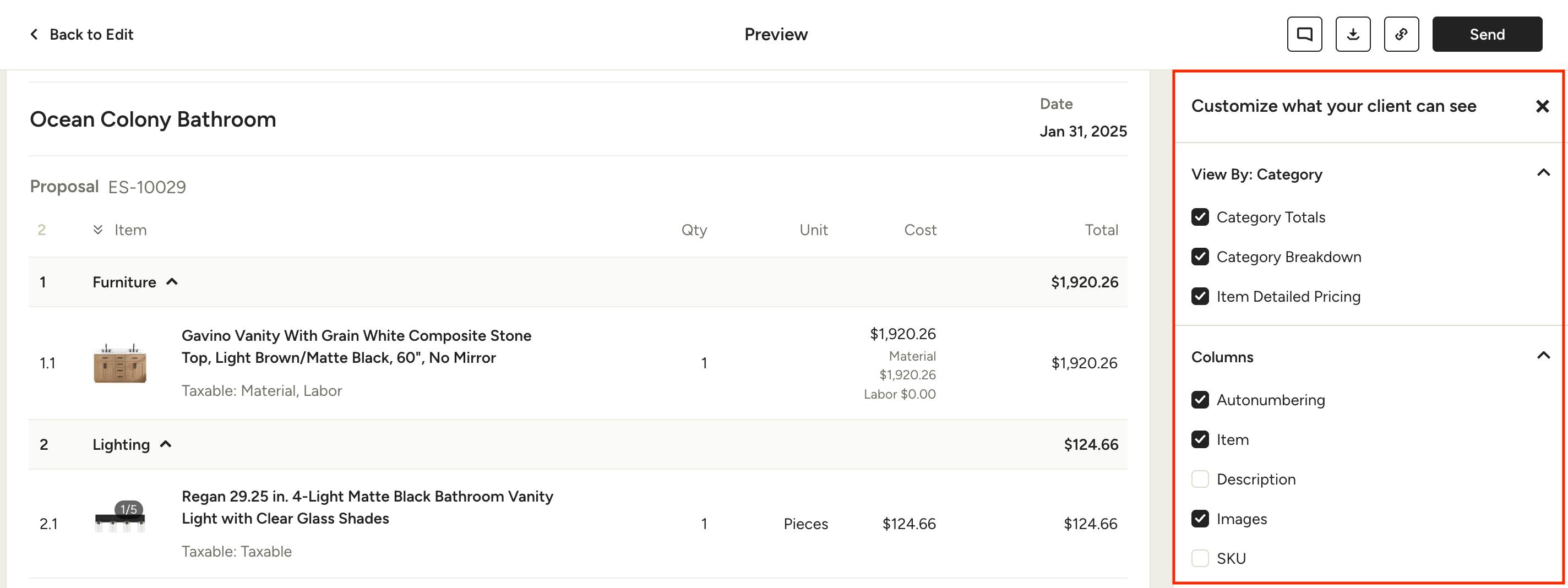Toggle Item Detailed Pricing checkbox

[1200, 296]
